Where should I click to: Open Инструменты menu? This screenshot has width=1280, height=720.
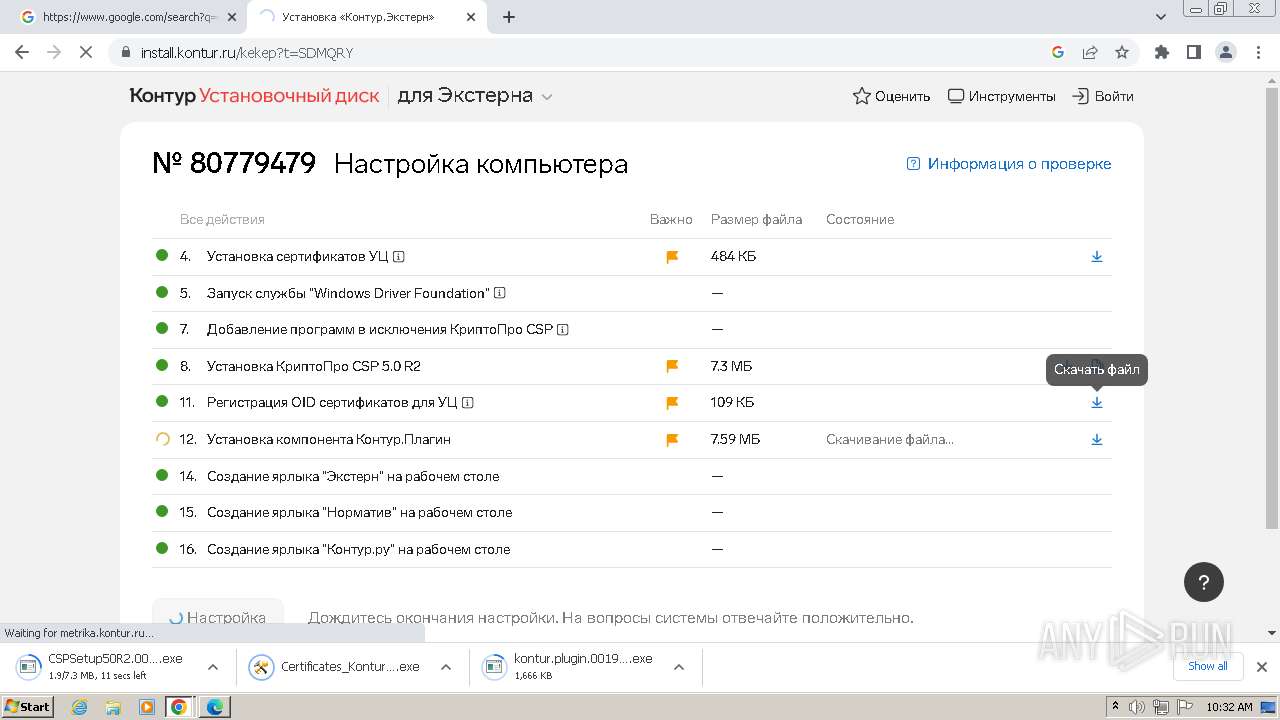(x=1001, y=96)
